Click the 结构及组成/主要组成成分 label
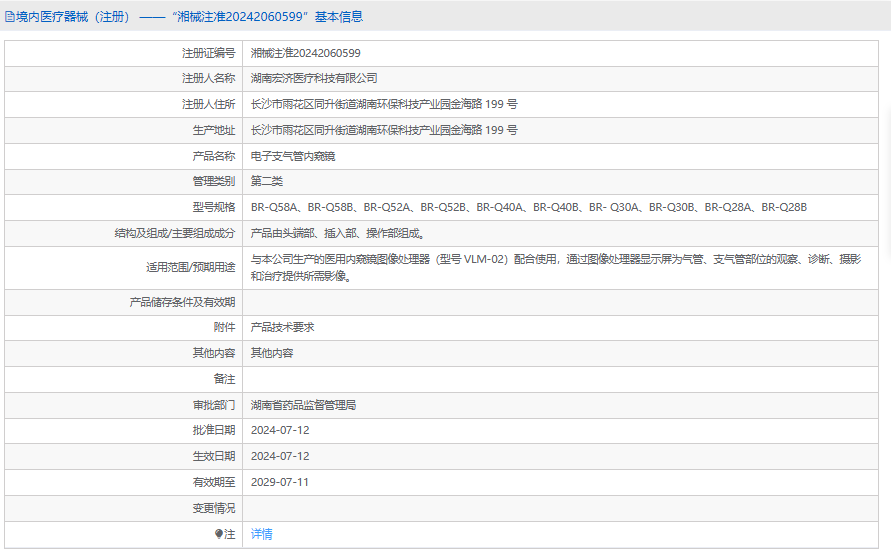 [x=174, y=234]
